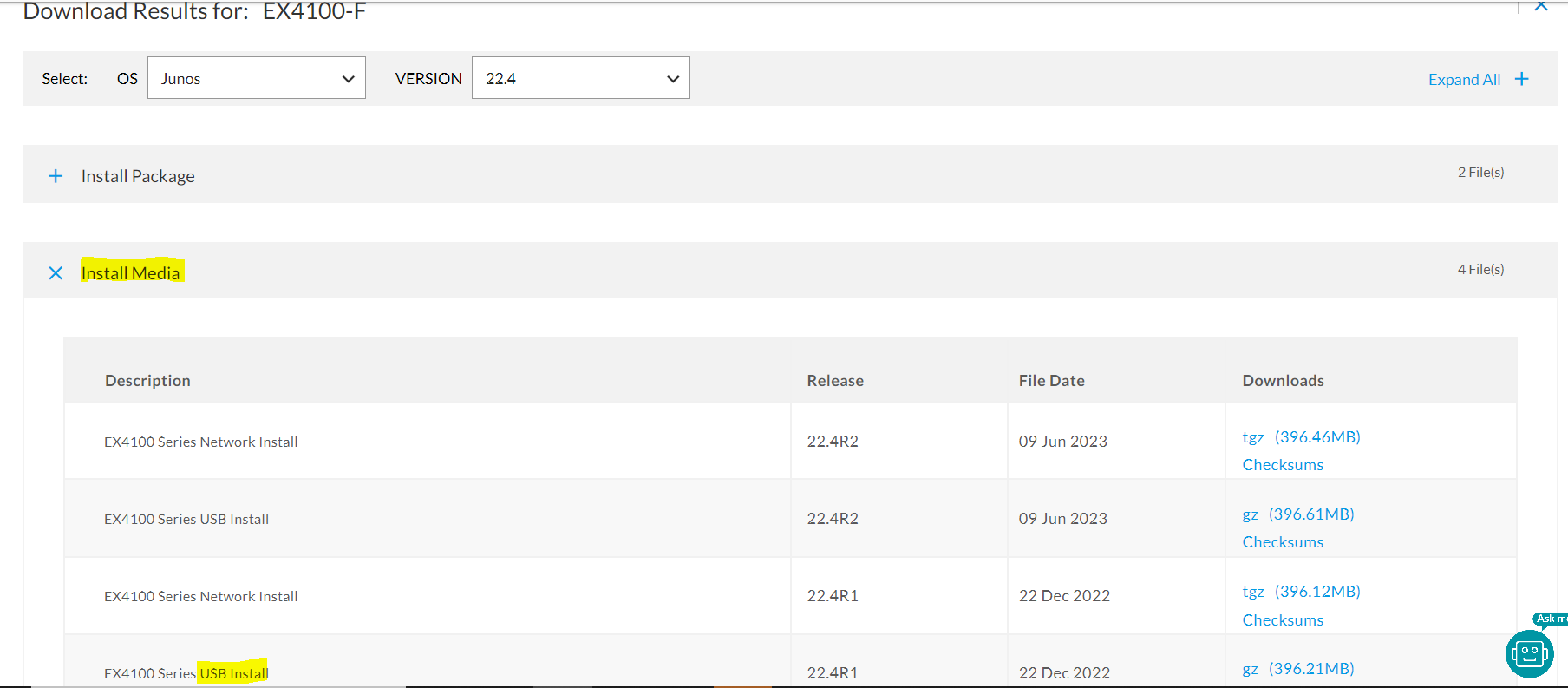This screenshot has height=688, width=1568.
Task: Click the 4 File(s) count label
Action: click(1481, 269)
